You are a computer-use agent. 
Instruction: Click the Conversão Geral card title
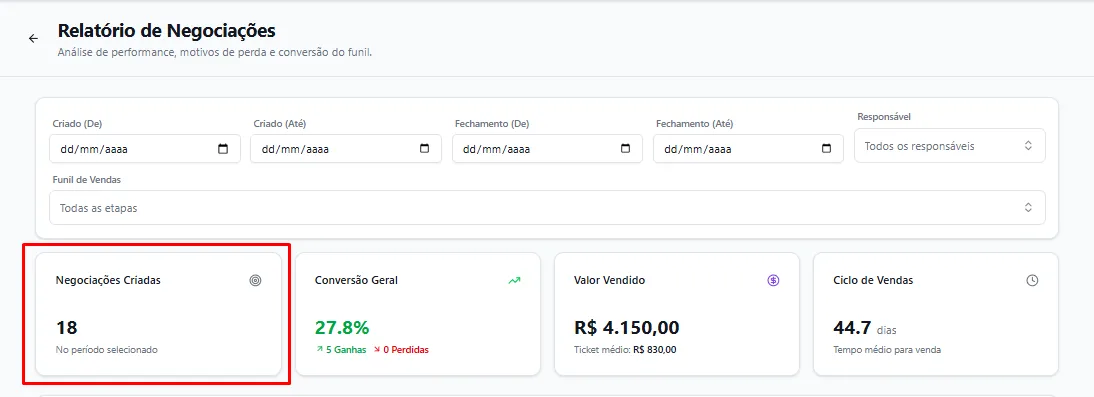click(x=357, y=280)
